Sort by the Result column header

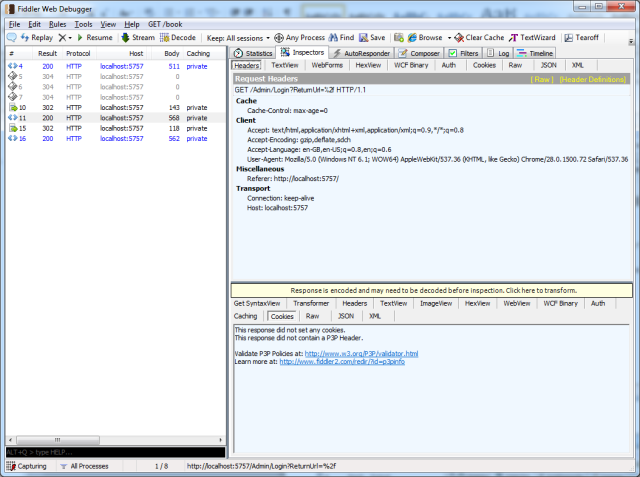pyautogui.click(x=47, y=53)
